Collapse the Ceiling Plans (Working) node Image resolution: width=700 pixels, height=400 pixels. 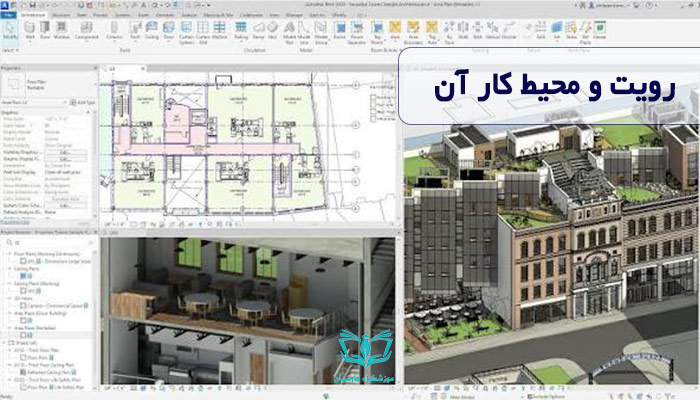[x=10, y=283]
